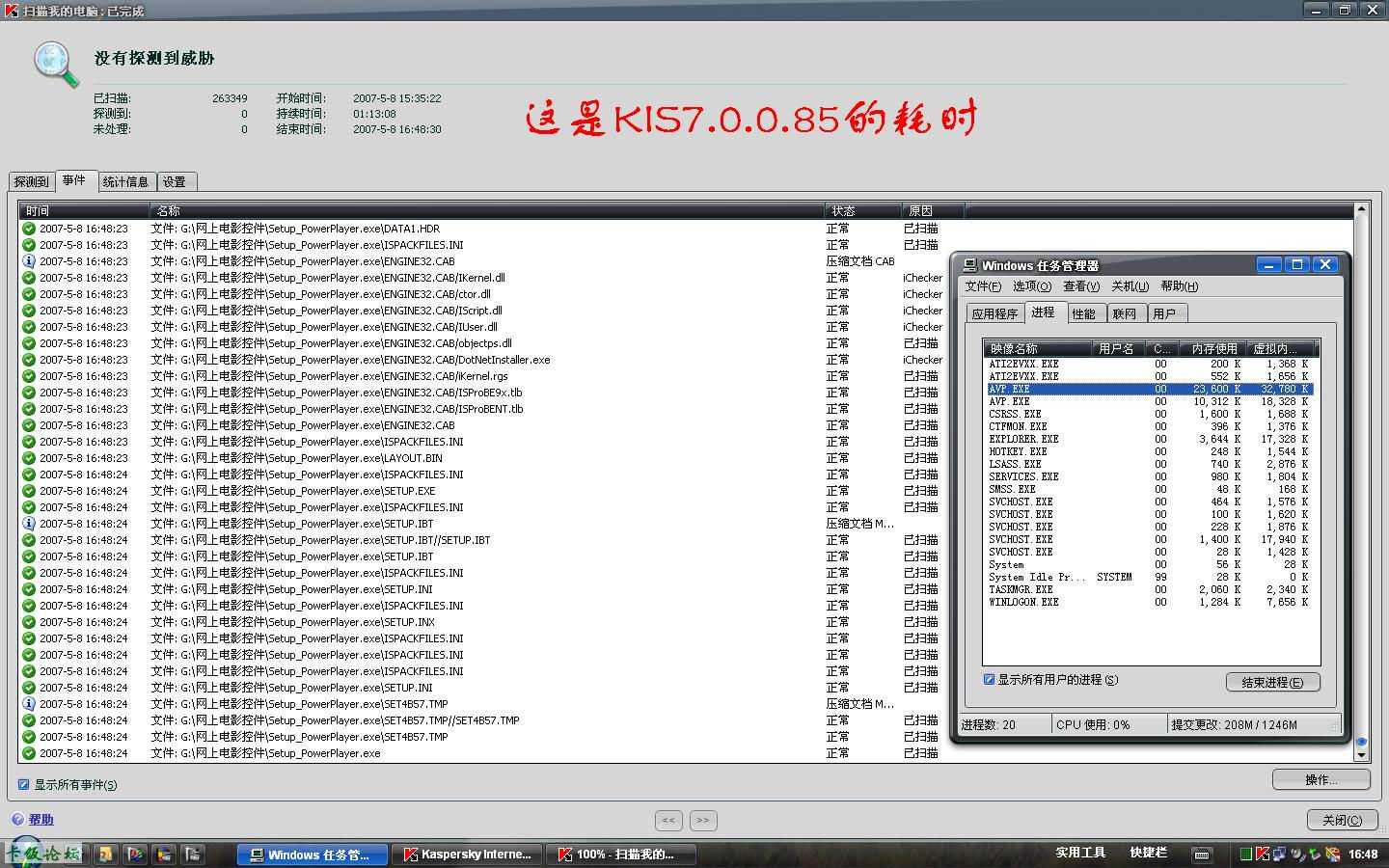Open Task Manager View (查看) menu
The image size is (1389, 868).
coord(1081,286)
